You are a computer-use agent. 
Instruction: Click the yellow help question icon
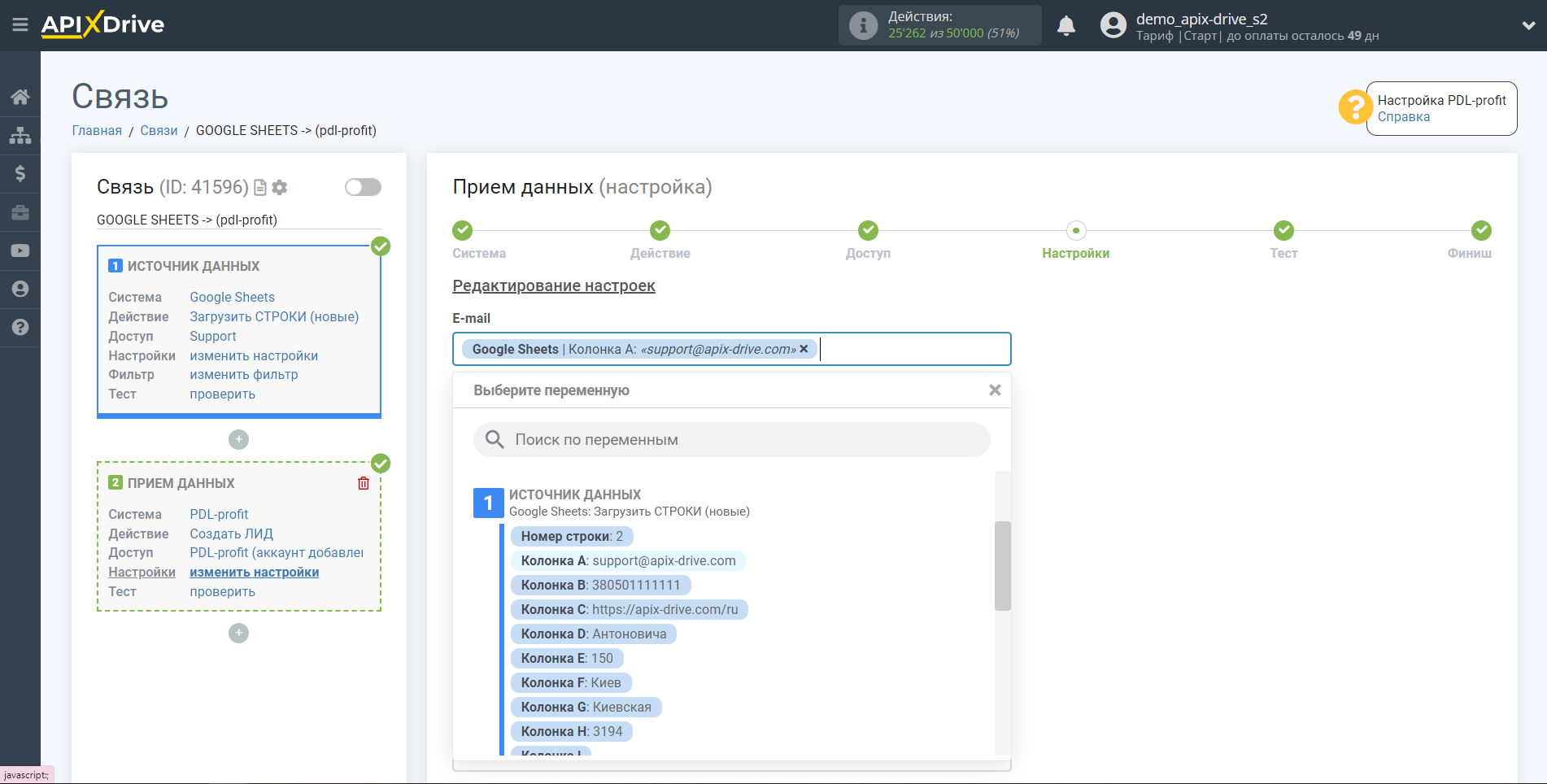coord(1355,107)
